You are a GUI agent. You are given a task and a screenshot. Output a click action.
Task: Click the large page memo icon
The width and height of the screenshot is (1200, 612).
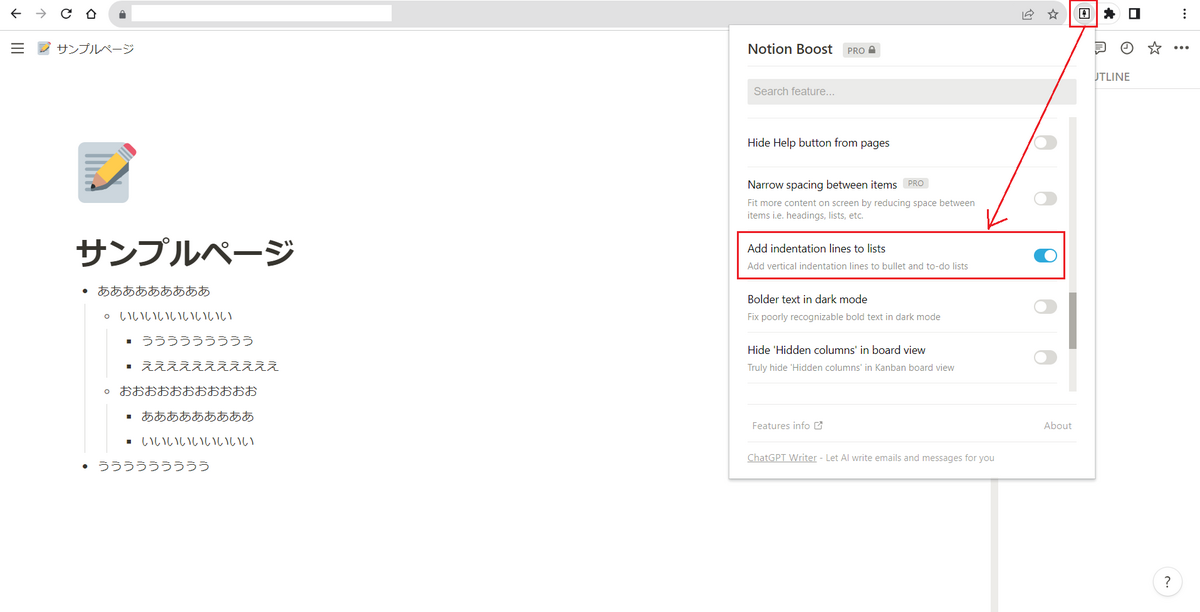tap(107, 171)
